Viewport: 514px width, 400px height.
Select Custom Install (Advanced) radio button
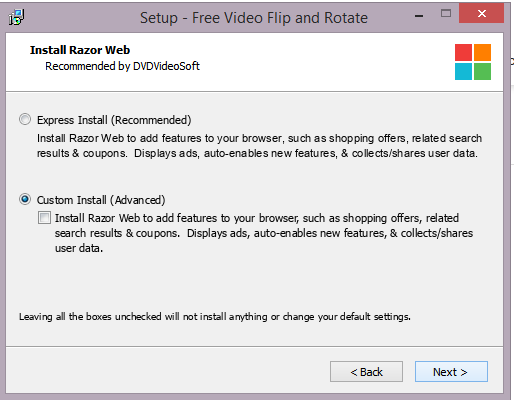click(25, 199)
